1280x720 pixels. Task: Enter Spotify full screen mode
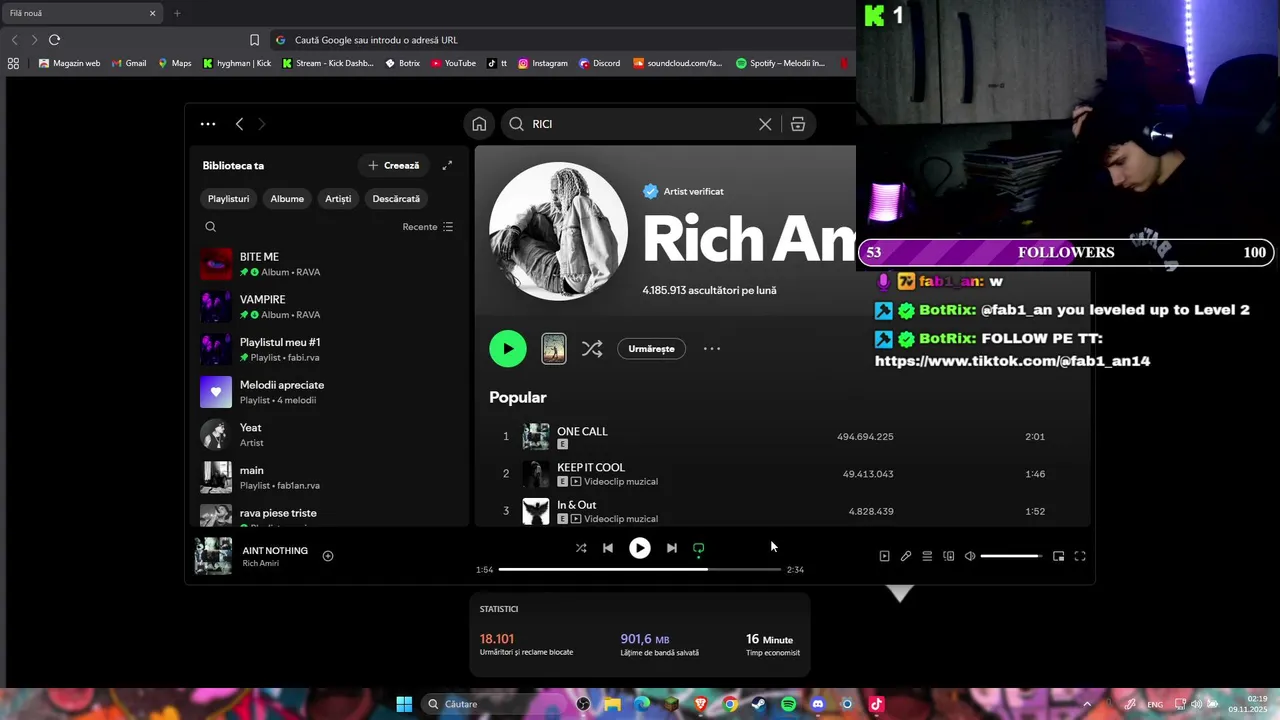(1080, 556)
